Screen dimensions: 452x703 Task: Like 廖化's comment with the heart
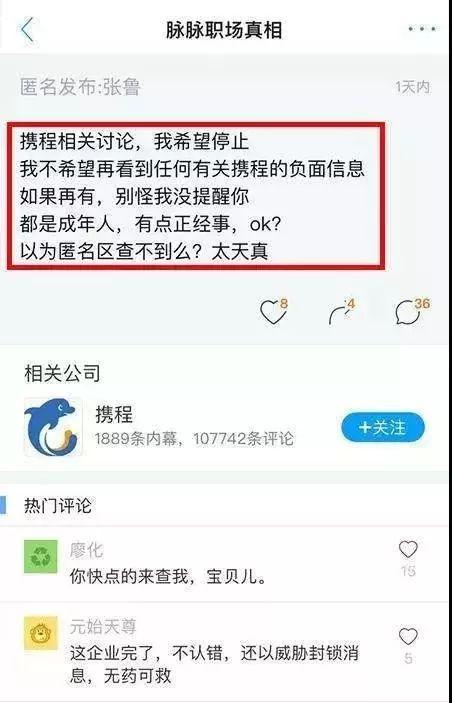pos(408,550)
